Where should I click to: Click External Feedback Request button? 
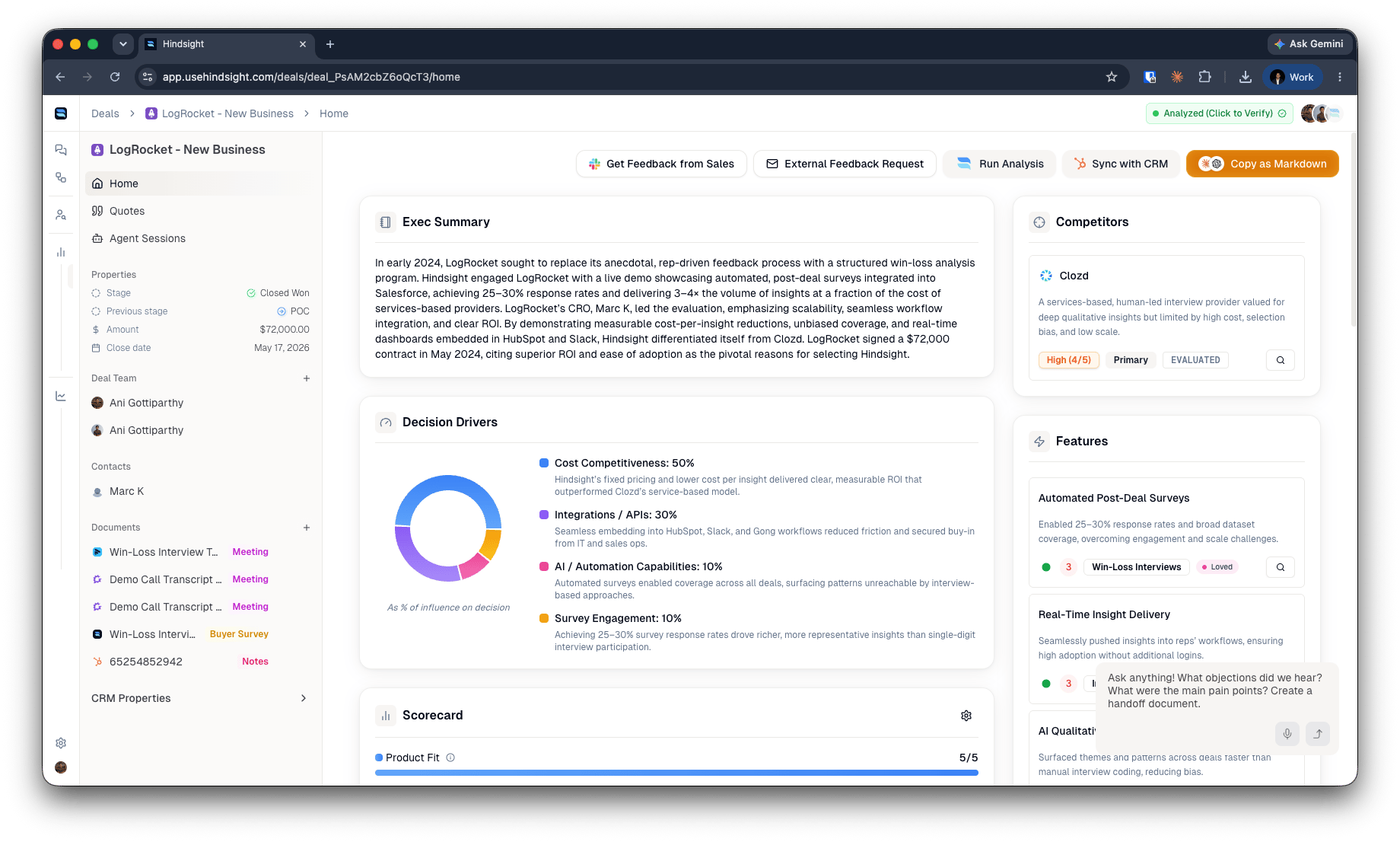pos(845,164)
